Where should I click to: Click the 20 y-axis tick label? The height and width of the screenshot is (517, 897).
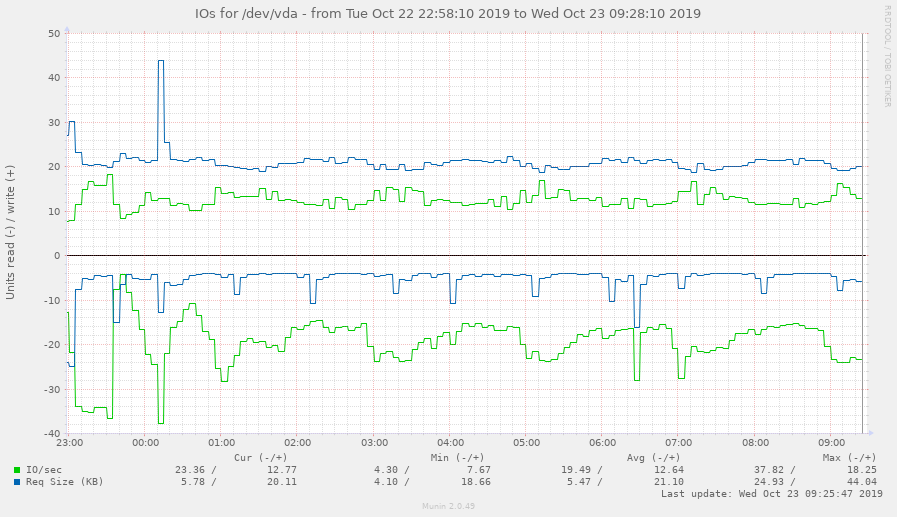[x=54, y=167]
